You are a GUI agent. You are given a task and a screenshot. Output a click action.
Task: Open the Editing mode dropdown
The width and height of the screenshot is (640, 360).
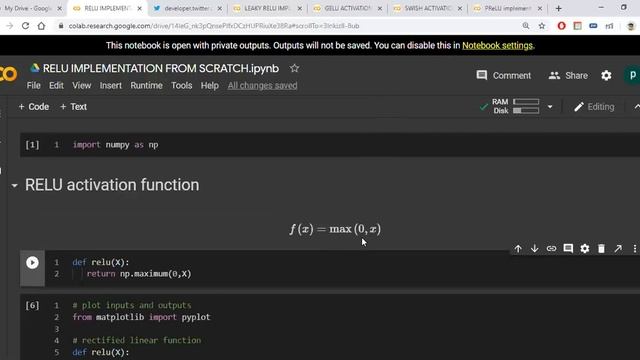(594, 107)
